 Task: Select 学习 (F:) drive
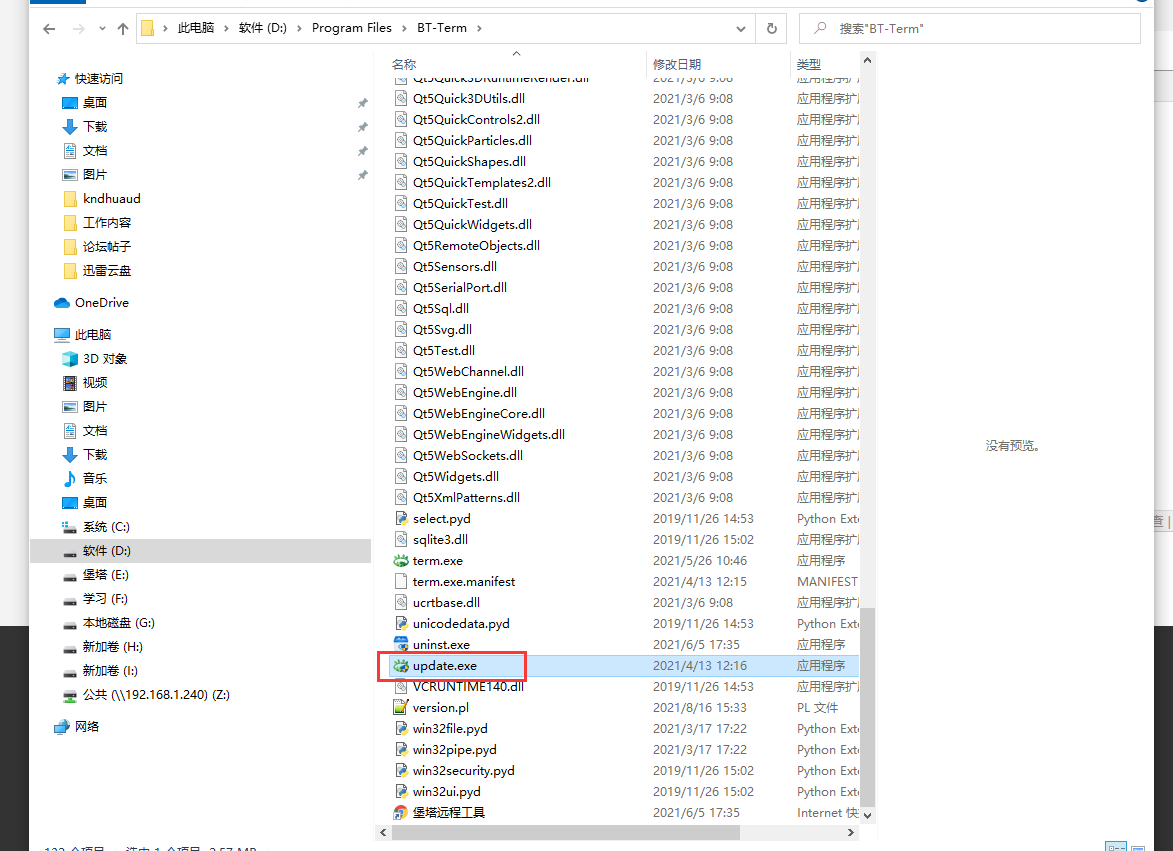pos(105,598)
